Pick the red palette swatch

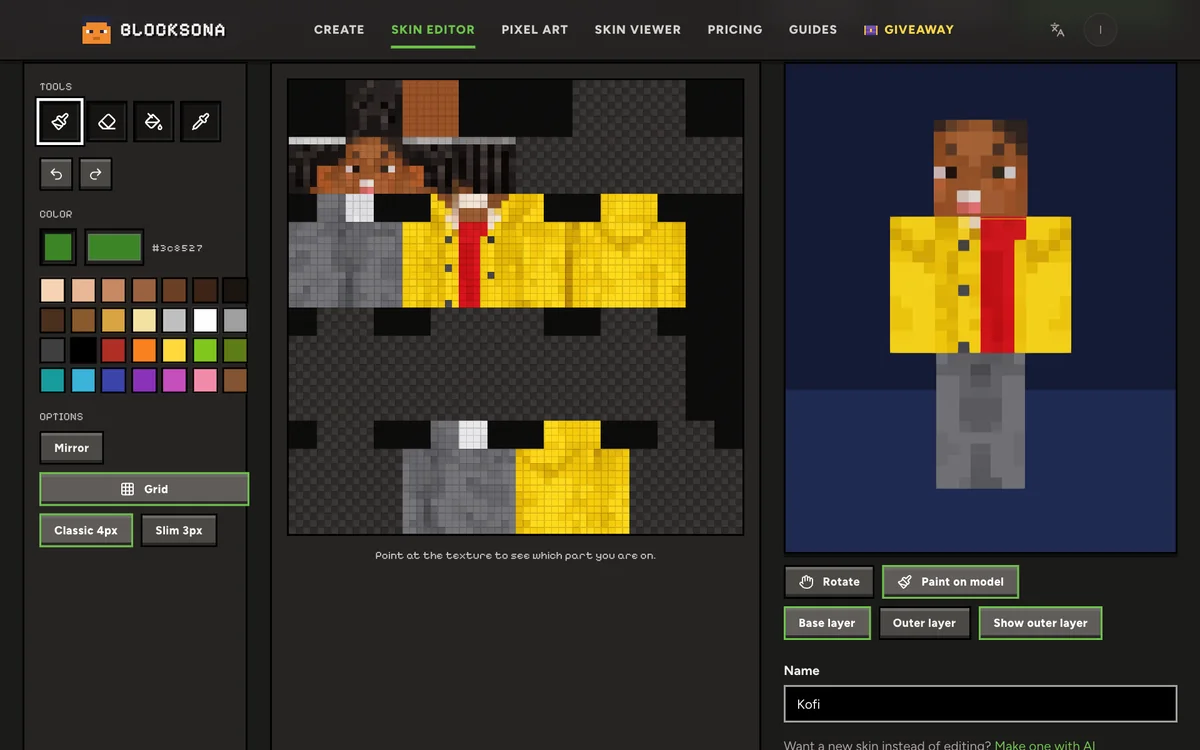pos(114,350)
